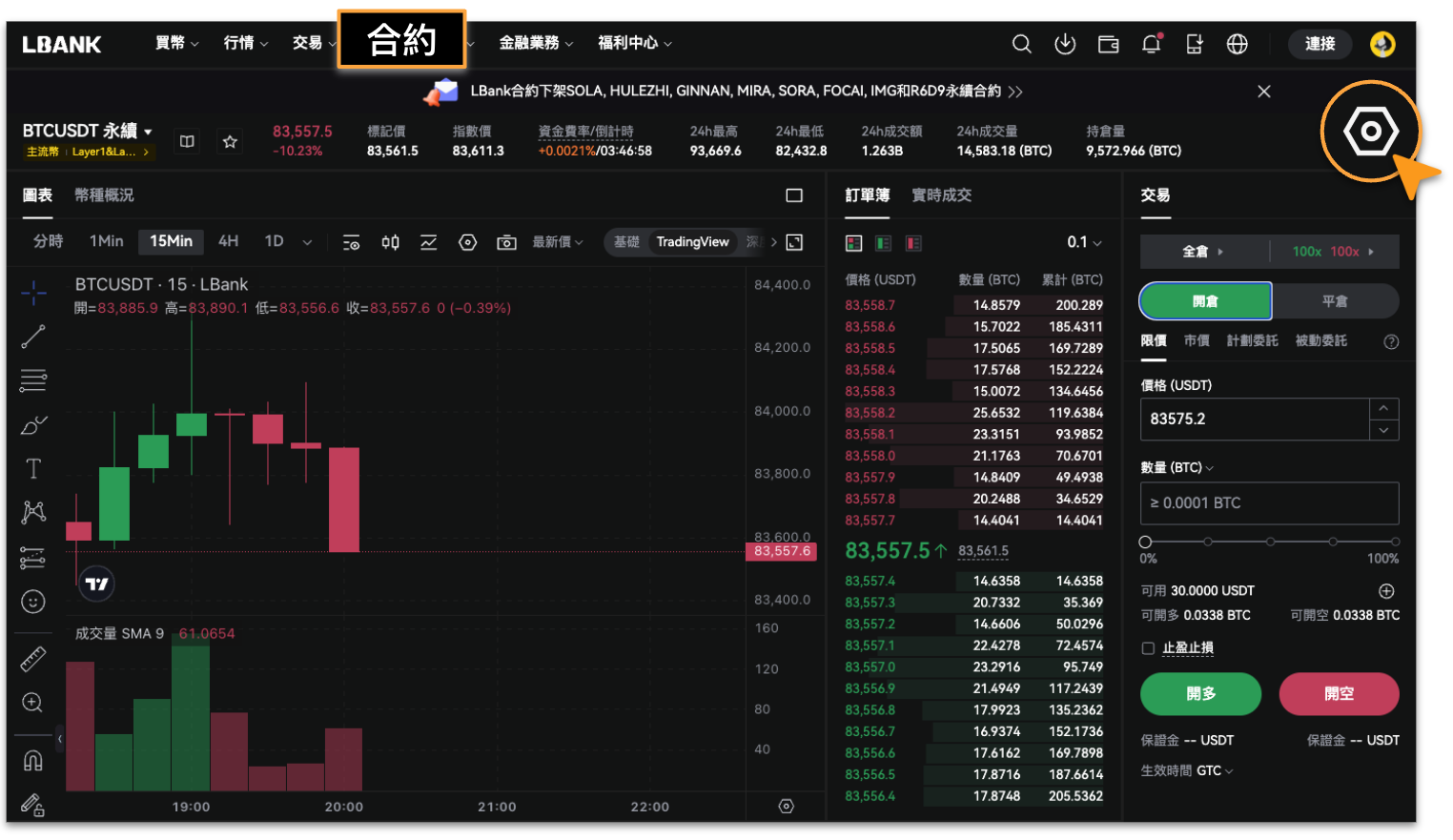The height and width of the screenshot is (840, 1453).
Task: Open the 生效時間 GTC dropdown
Action: (1187, 770)
